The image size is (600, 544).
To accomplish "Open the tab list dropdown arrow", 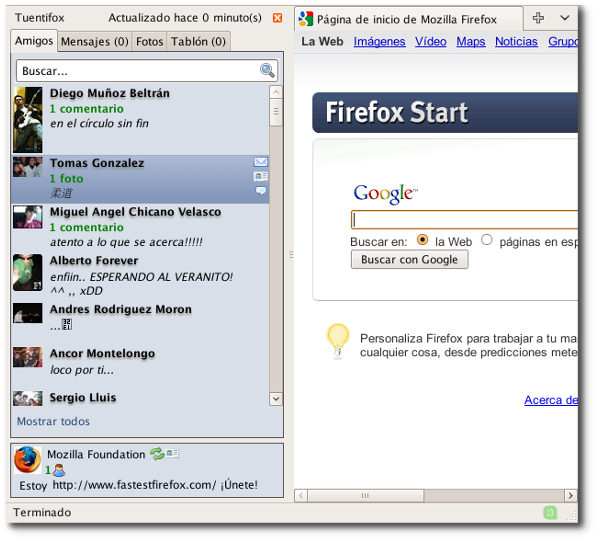I will (565, 18).
